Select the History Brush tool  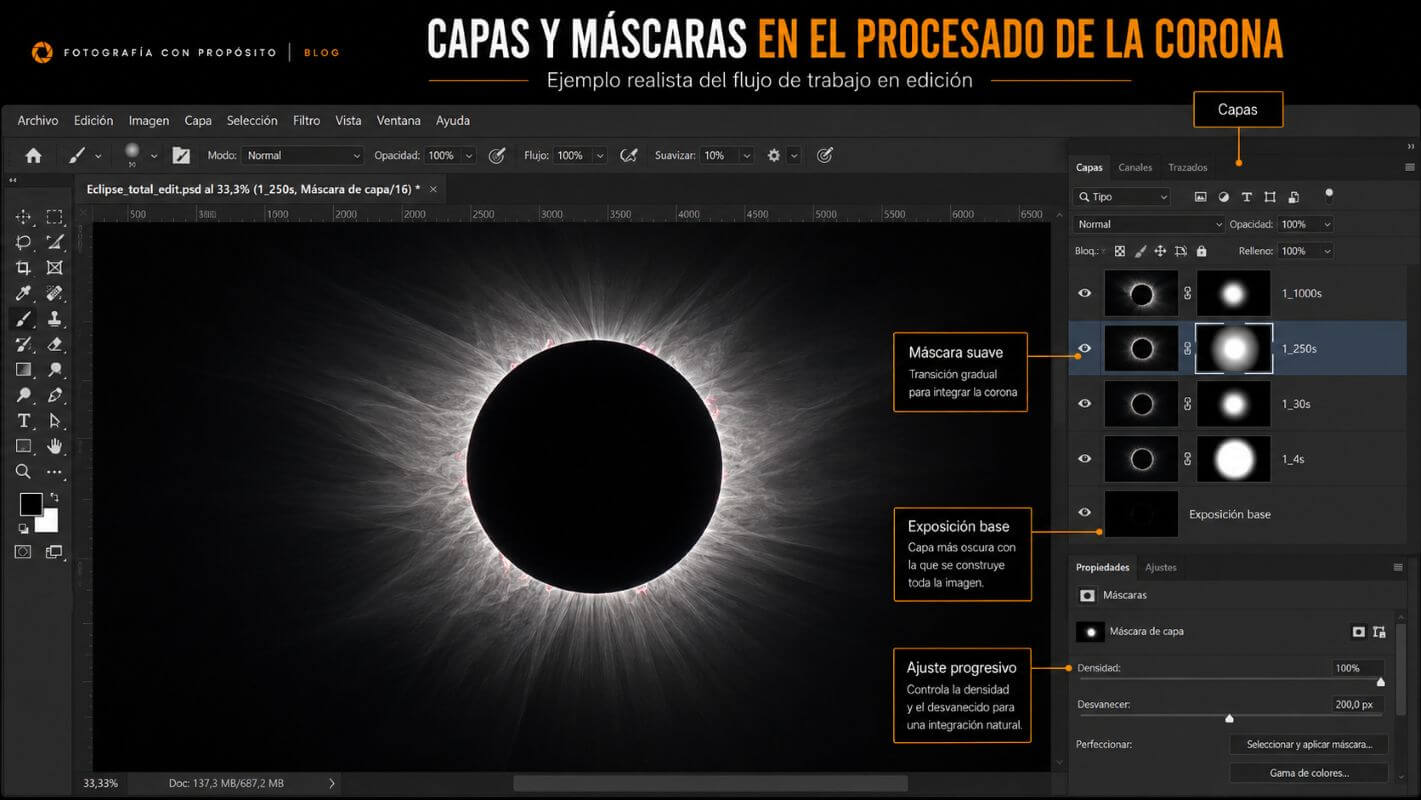[23, 344]
